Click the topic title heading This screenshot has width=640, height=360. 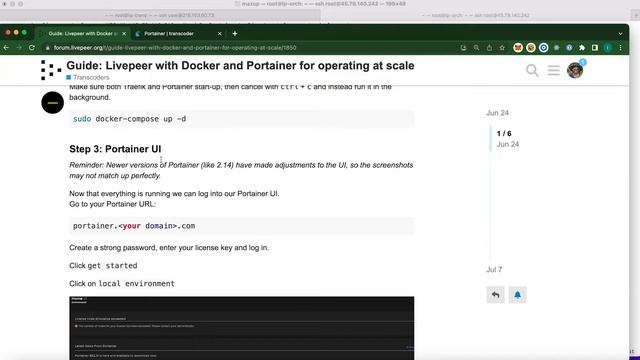tap(240, 66)
